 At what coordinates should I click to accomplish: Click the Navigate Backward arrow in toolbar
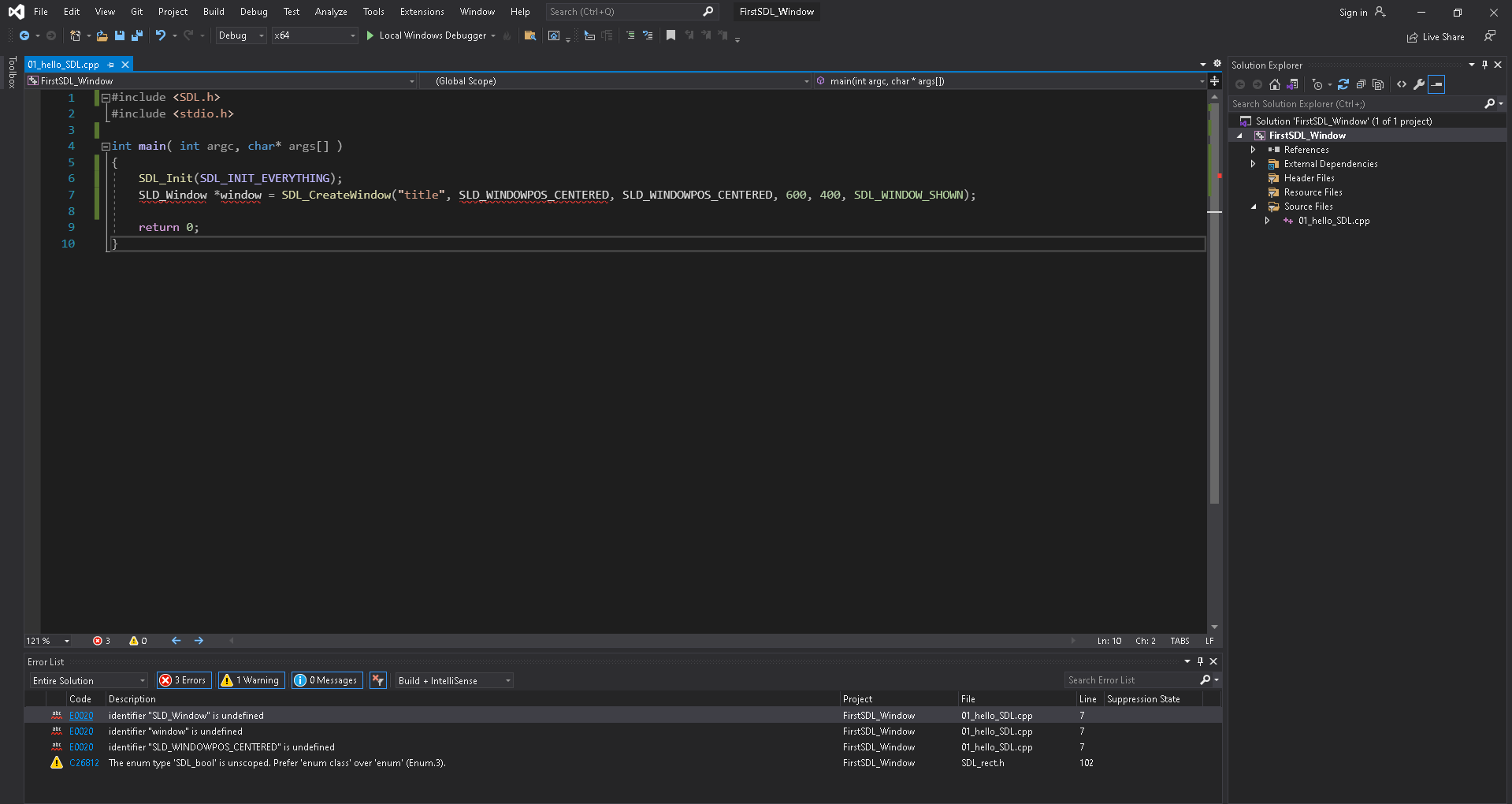24,35
